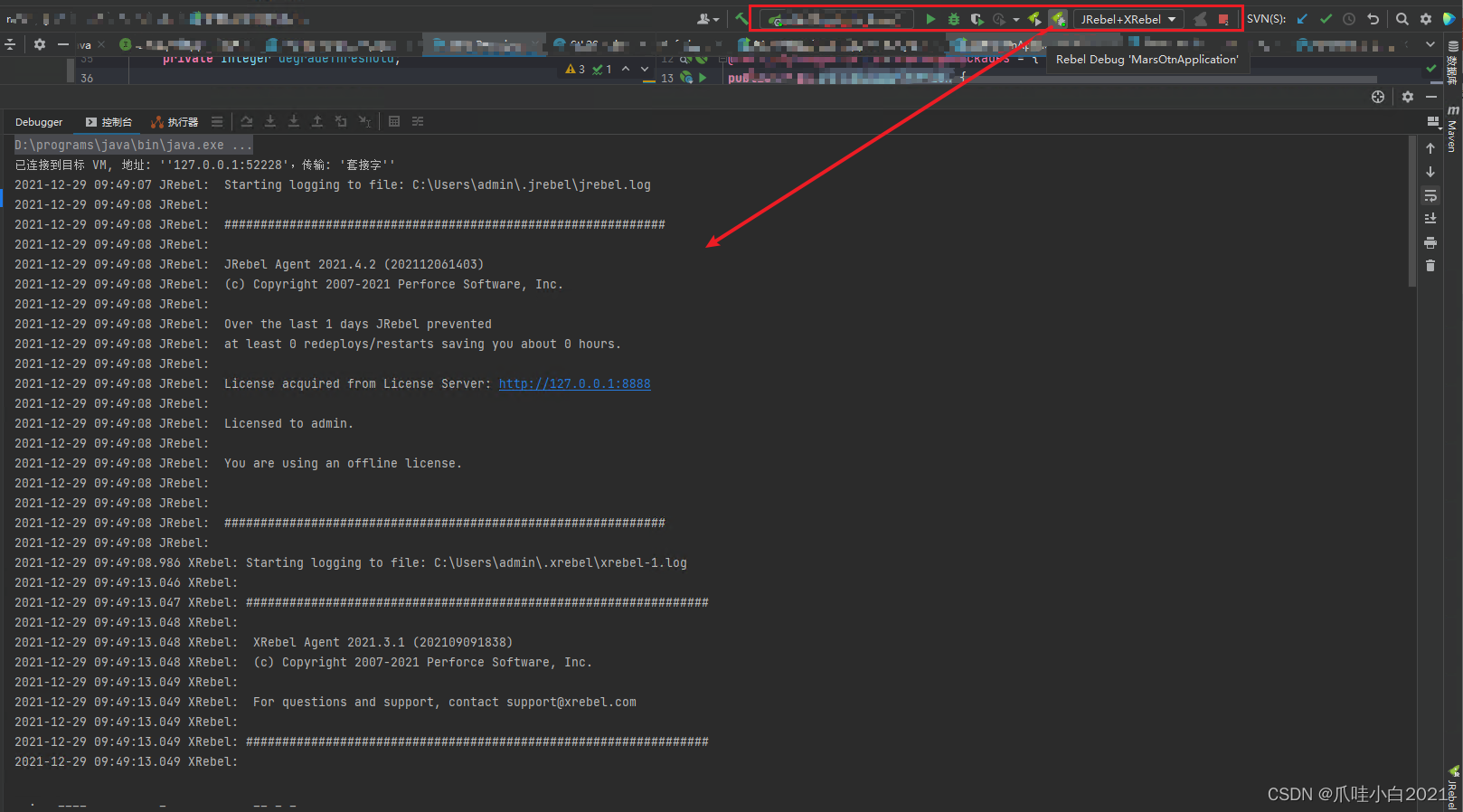Click SVN Commit green checkmark
The image size is (1463, 812).
click(x=1326, y=19)
